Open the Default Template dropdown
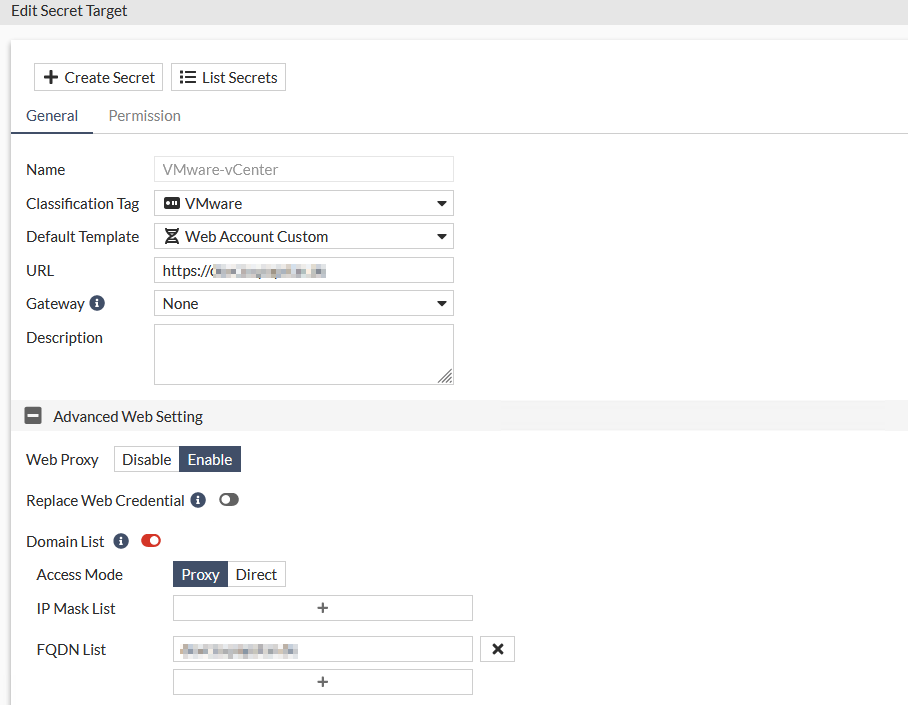Image resolution: width=908 pixels, height=705 pixels. pyautogui.click(x=303, y=237)
